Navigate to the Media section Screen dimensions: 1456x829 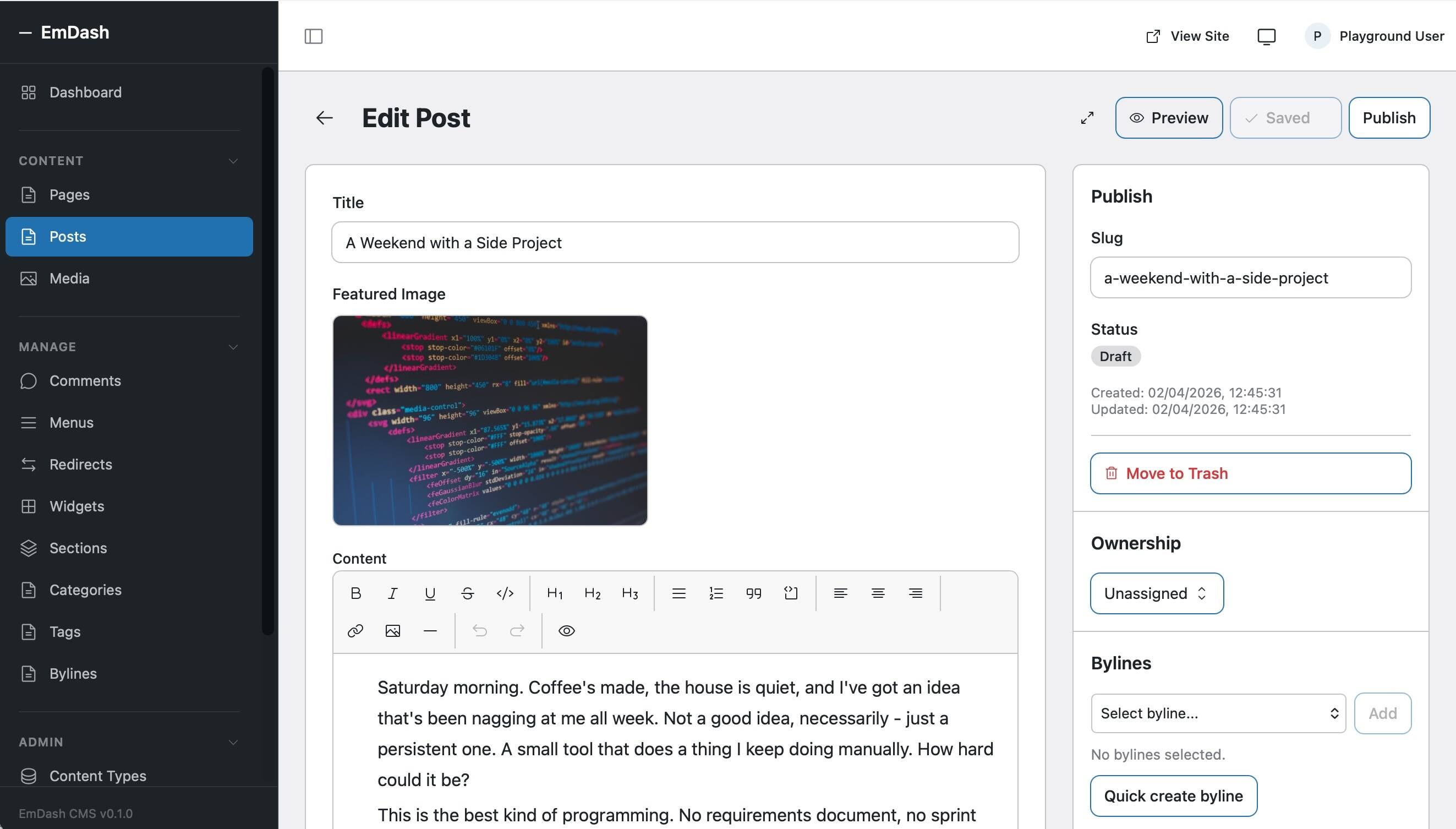click(x=69, y=279)
